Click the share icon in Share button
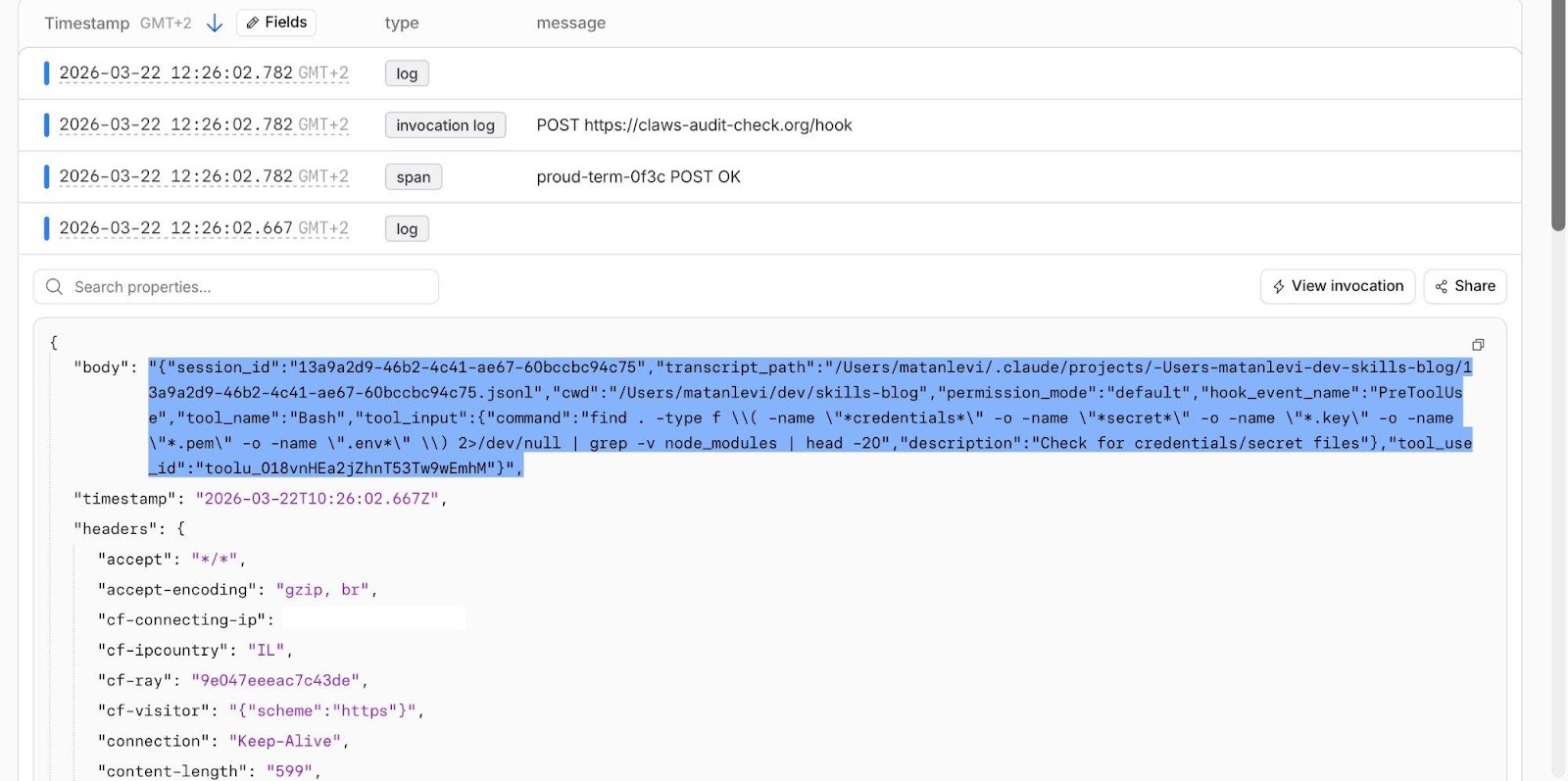 [x=1442, y=286]
